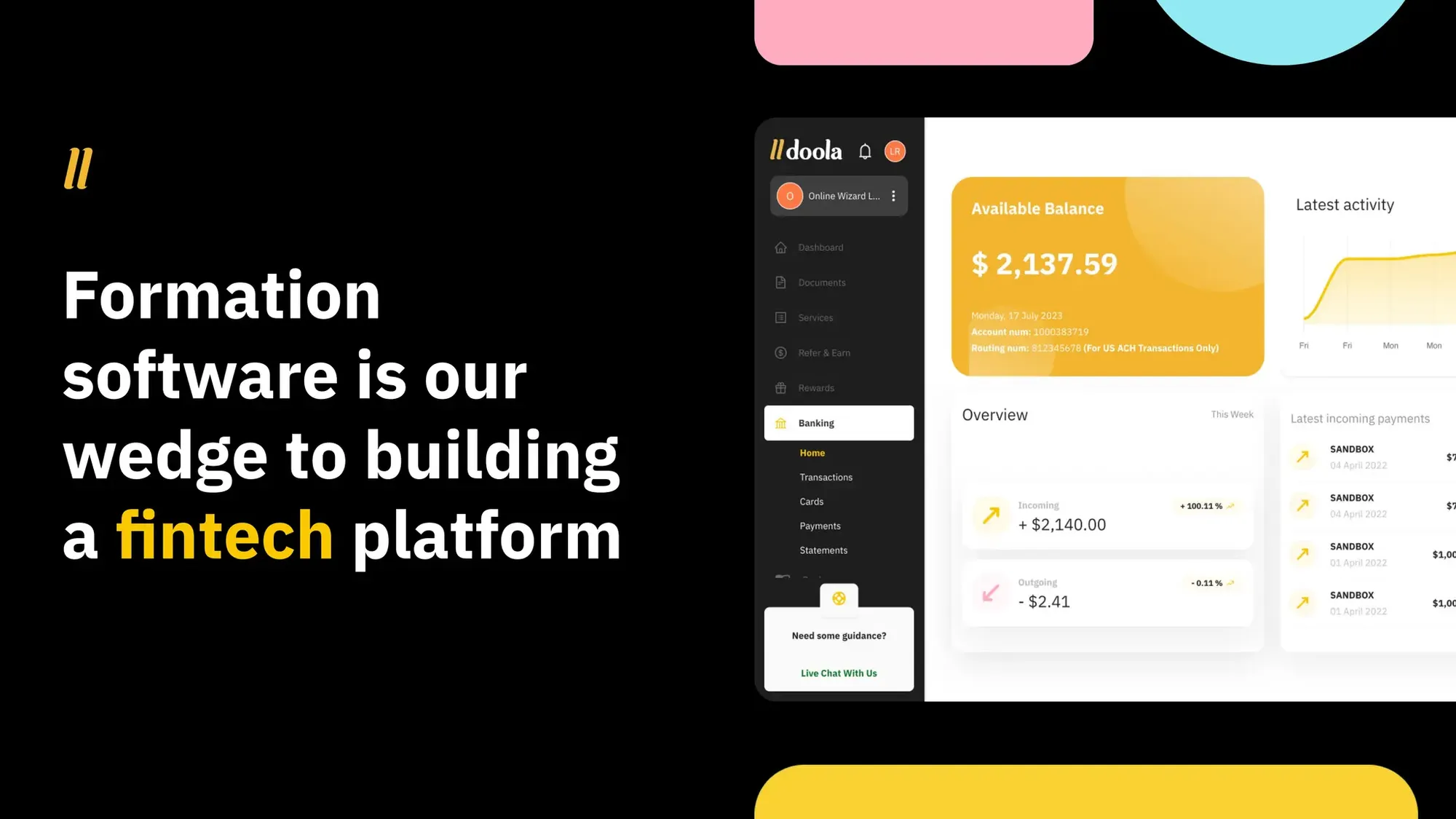This screenshot has width=1456, height=819.
Task: Click the Services menu icon
Action: point(781,317)
